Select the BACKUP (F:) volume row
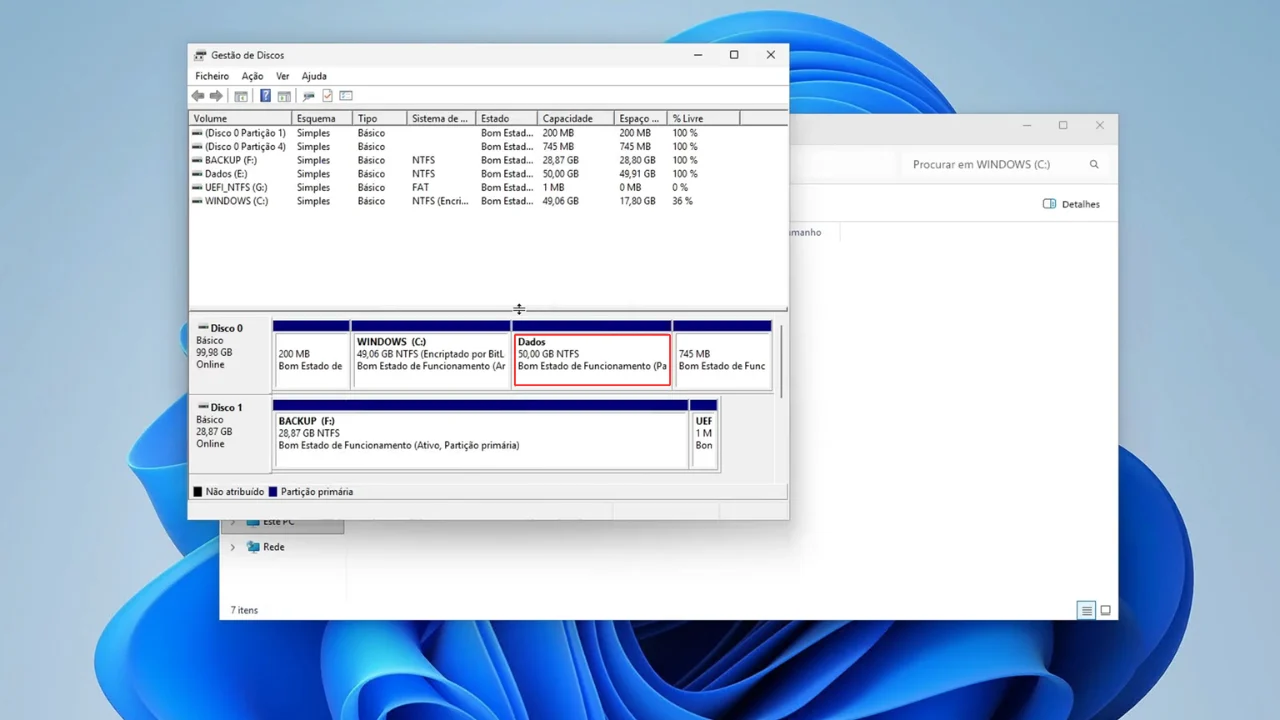1280x720 pixels. pyautogui.click(x=465, y=160)
